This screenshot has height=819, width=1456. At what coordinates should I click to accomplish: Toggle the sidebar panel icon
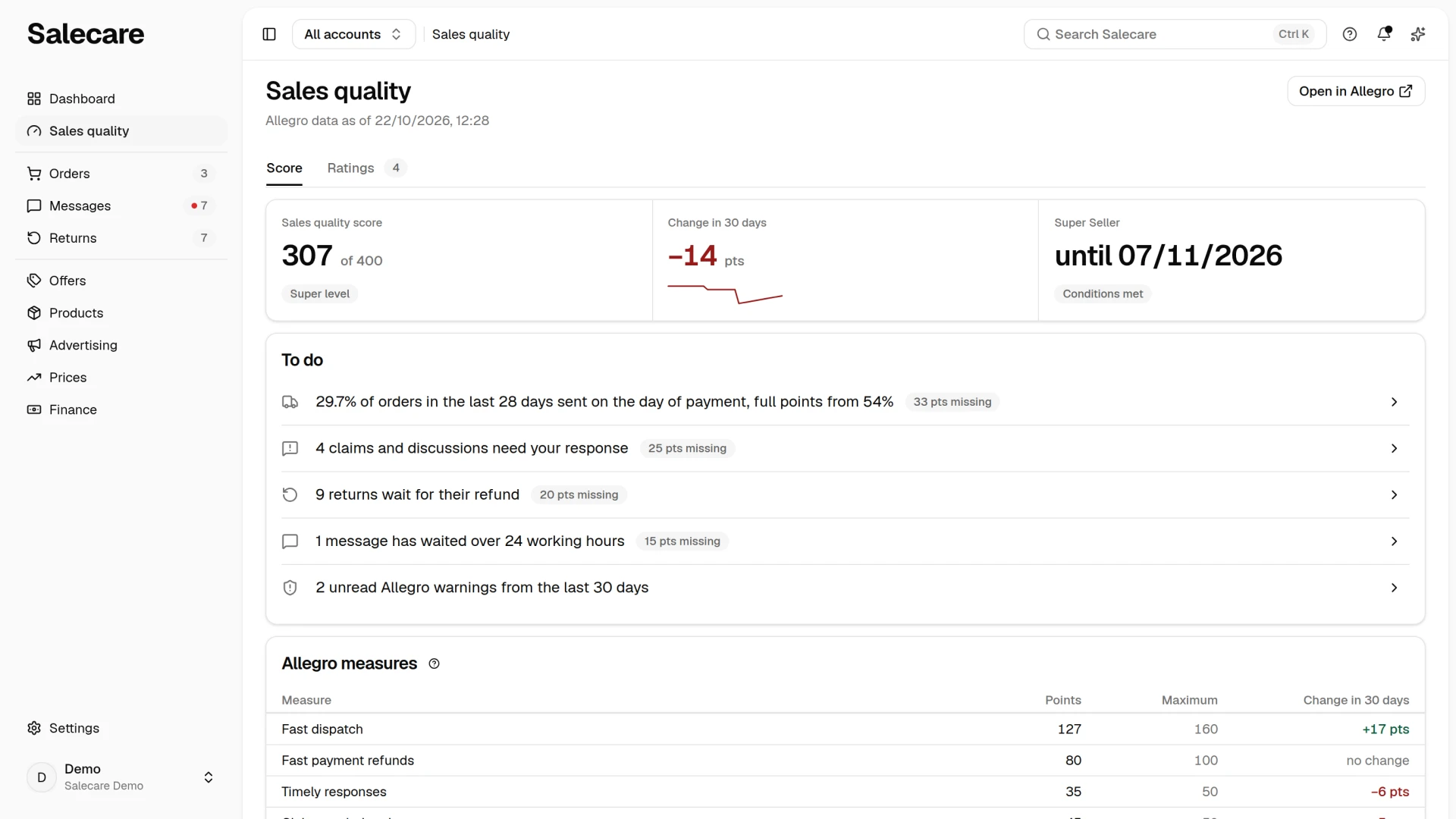tap(269, 34)
